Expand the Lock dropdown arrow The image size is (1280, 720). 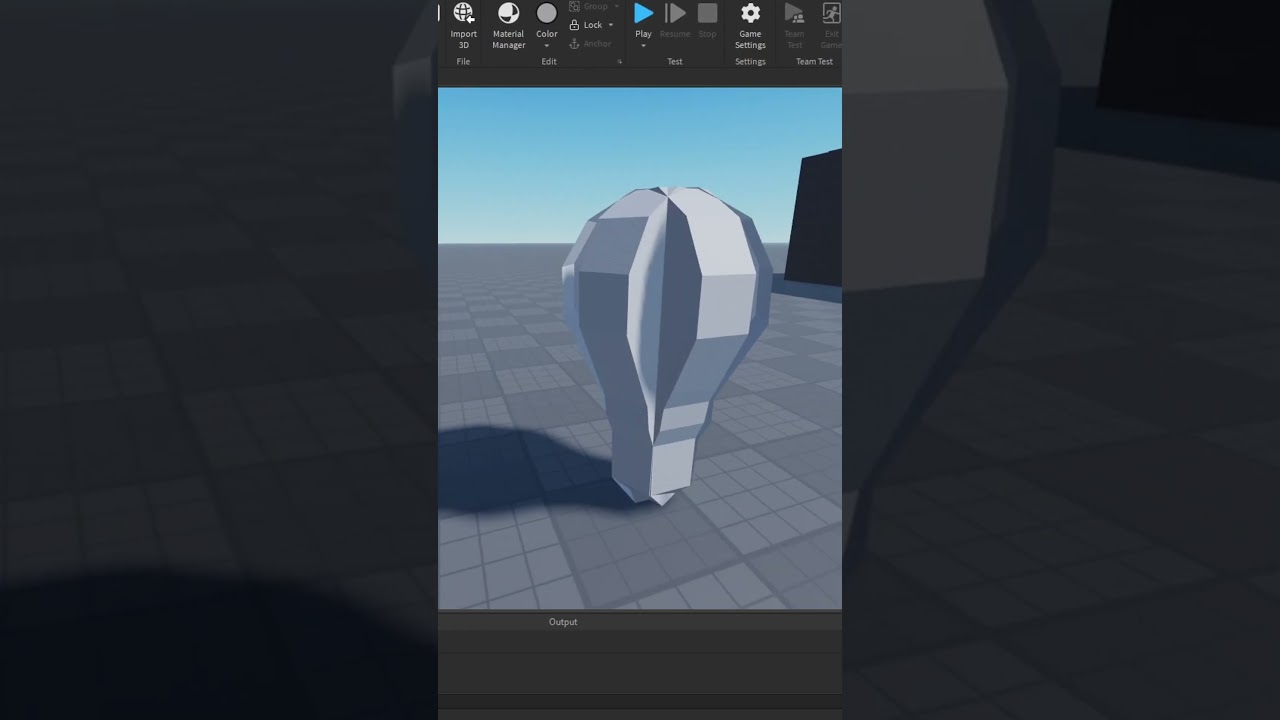point(611,25)
